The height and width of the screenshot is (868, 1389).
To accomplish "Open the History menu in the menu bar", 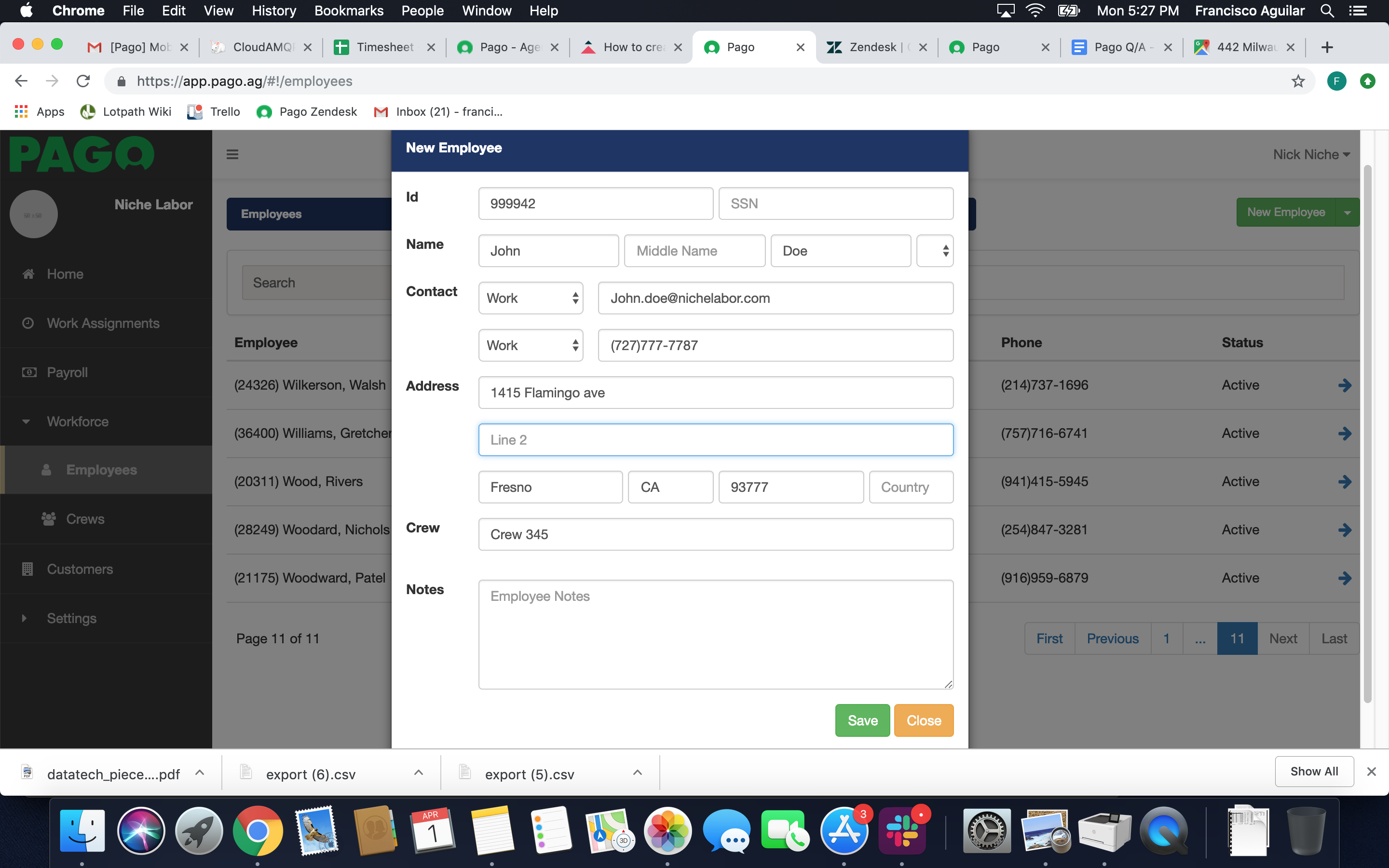I will [274, 10].
